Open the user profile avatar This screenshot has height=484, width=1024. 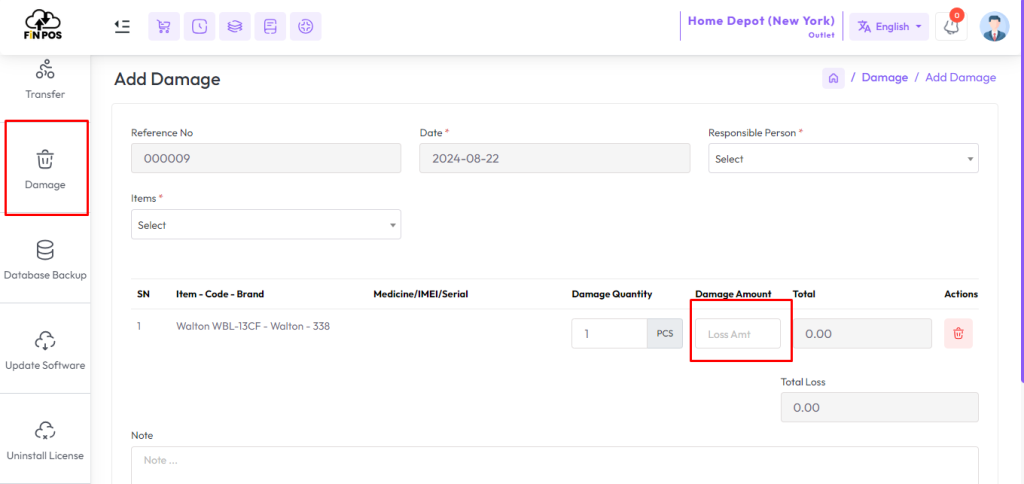coord(994,26)
